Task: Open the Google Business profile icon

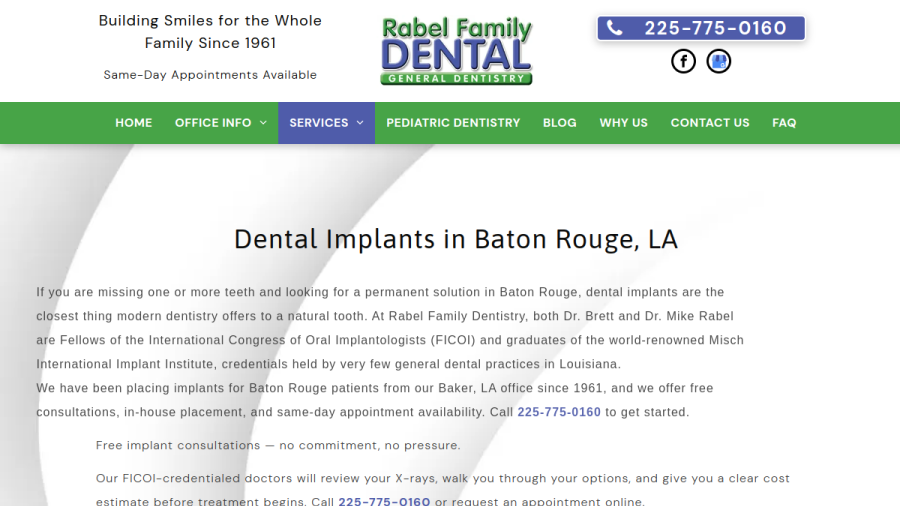Action: click(719, 61)
